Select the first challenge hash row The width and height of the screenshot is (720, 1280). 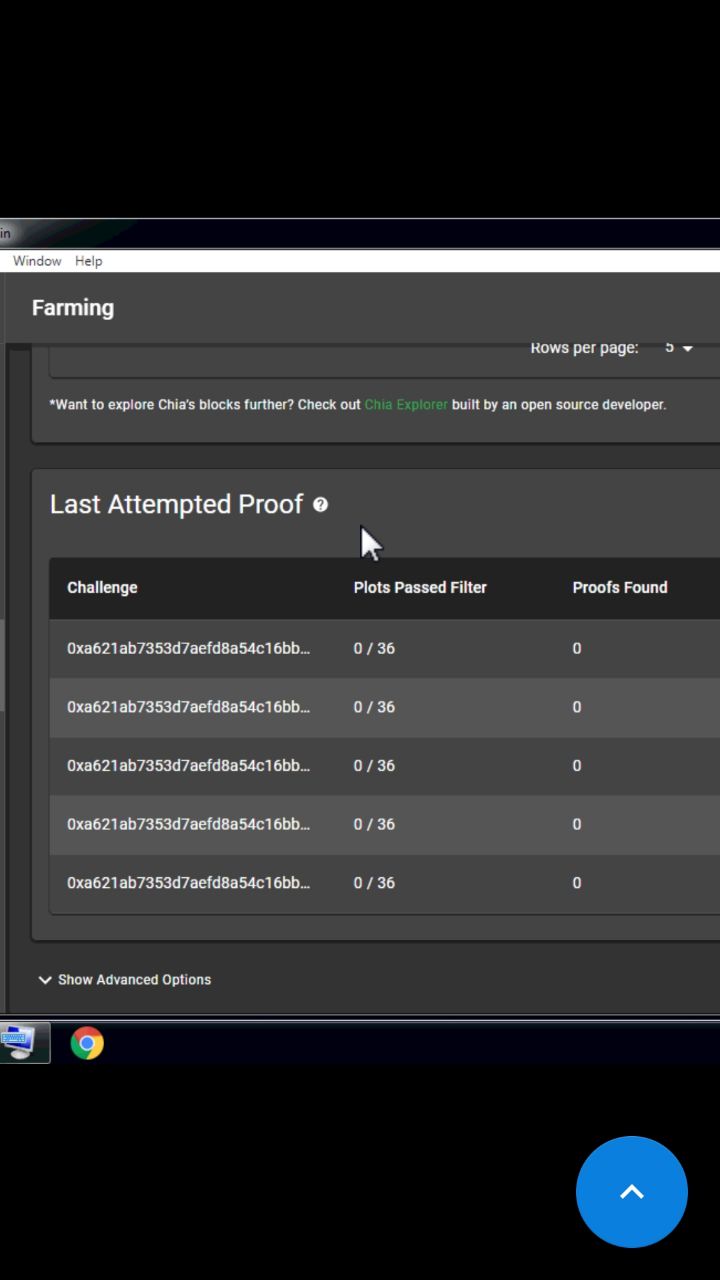[x=385, y=648]
